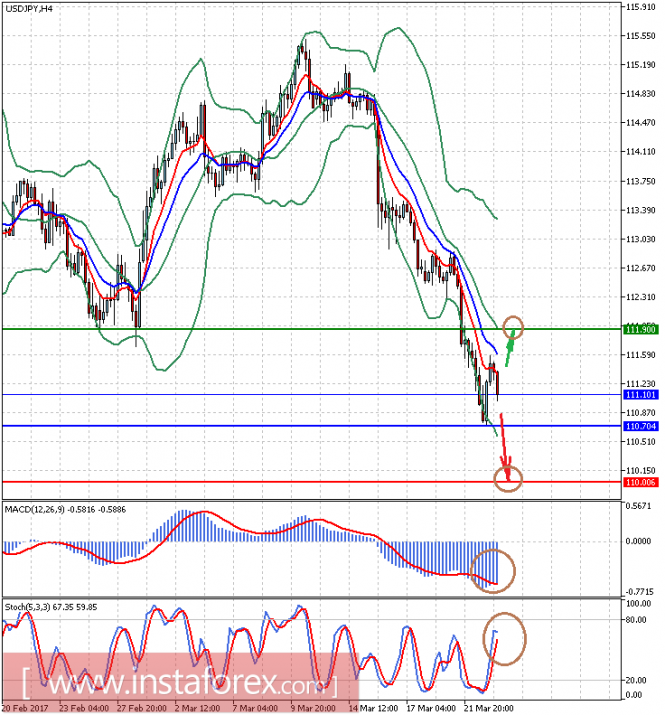Select the brown circle at the 110.006 level
Screen dimensions: 665x715
509,480
